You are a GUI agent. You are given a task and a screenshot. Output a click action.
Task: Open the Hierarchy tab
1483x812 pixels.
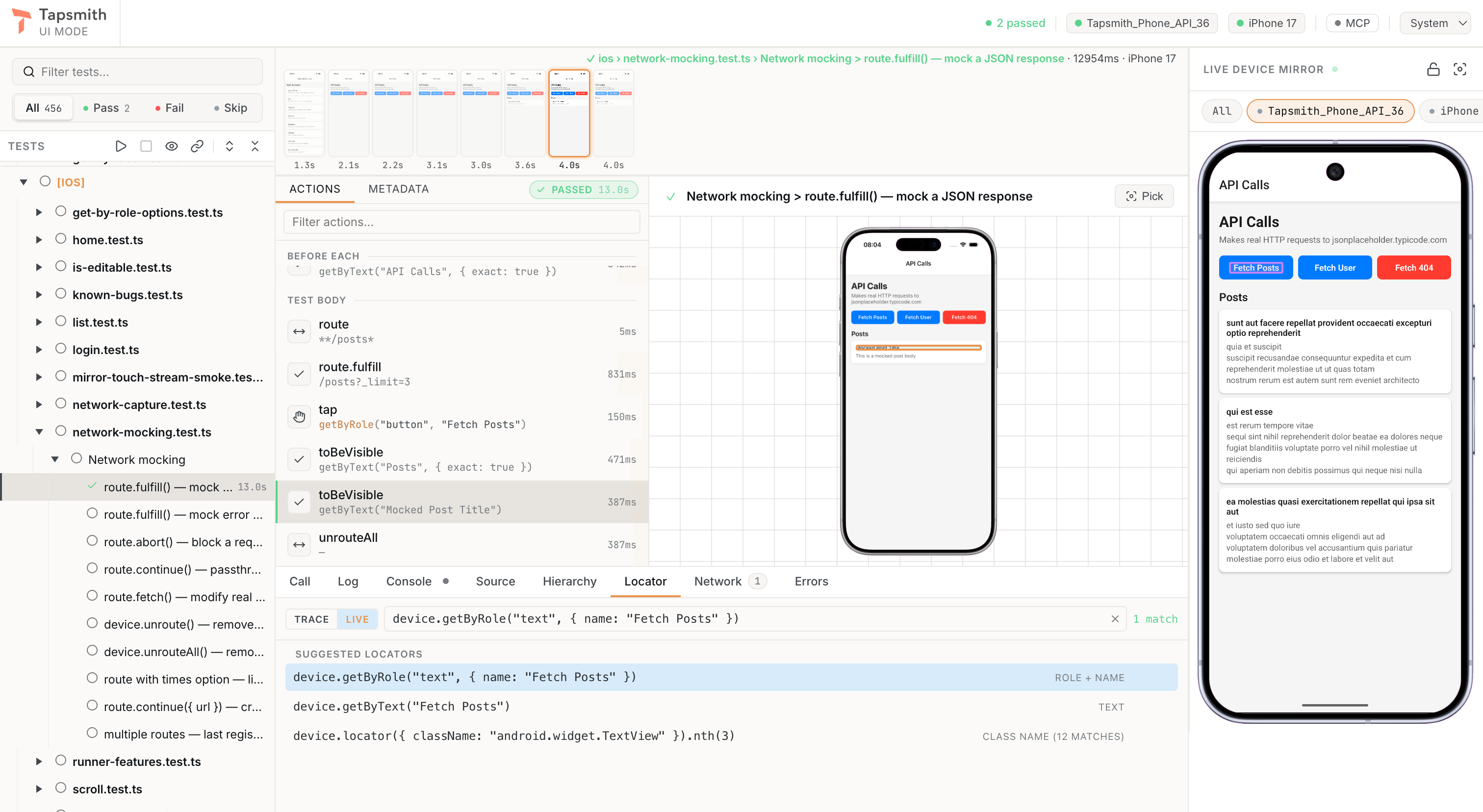(x=569, y=581)
